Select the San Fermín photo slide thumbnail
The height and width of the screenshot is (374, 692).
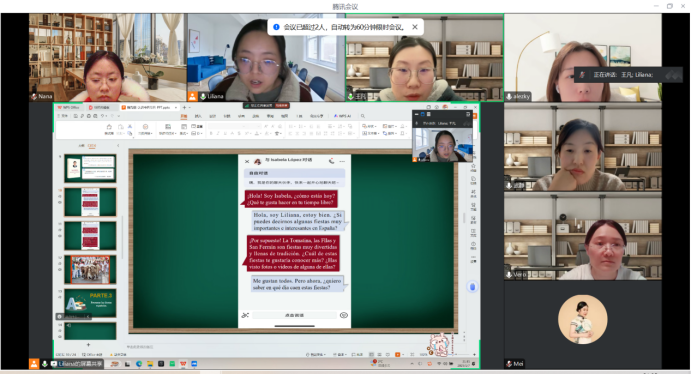click(x=90, y=269)
